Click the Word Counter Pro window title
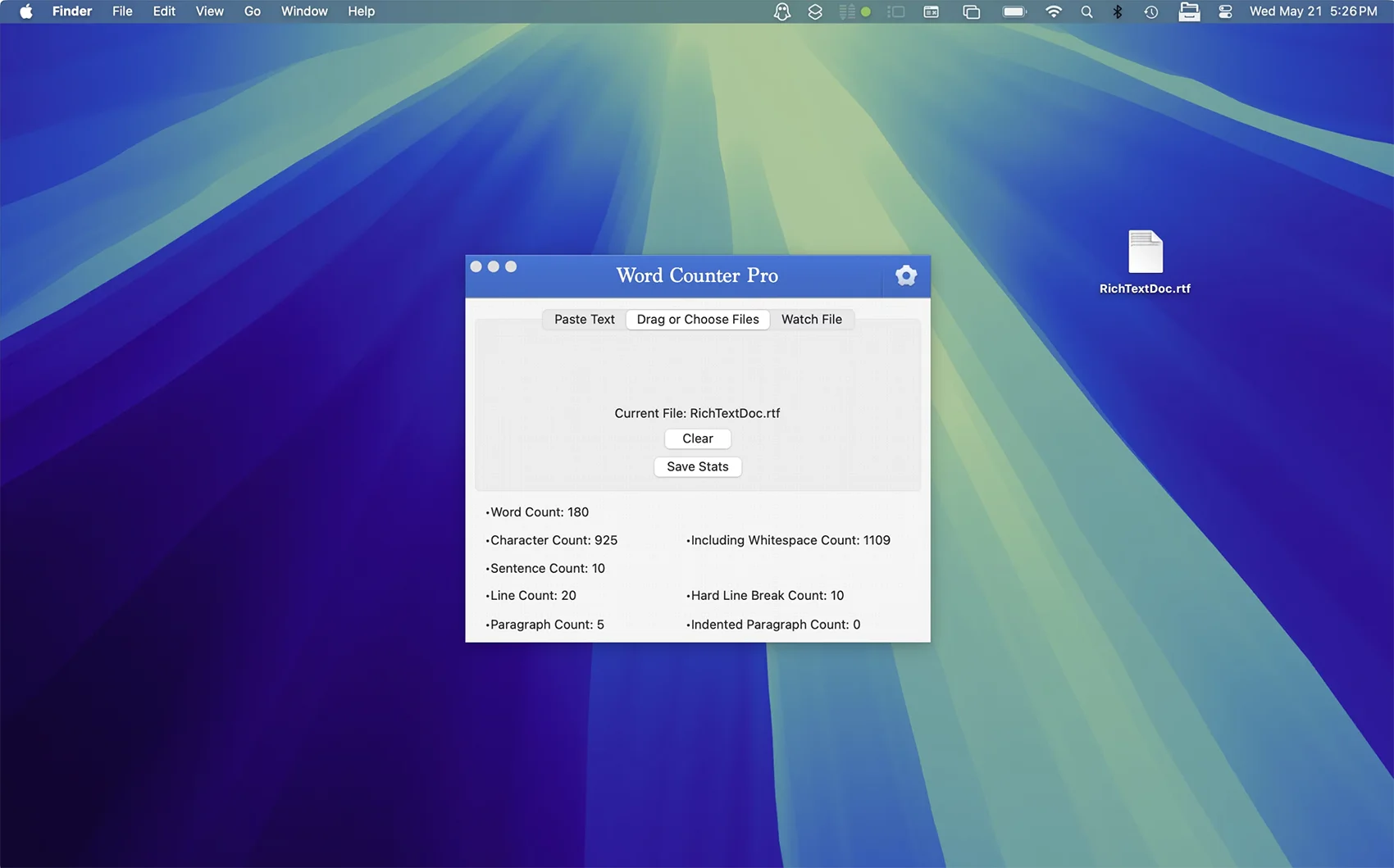This screenshot has height=868, width=1394. 697,275
